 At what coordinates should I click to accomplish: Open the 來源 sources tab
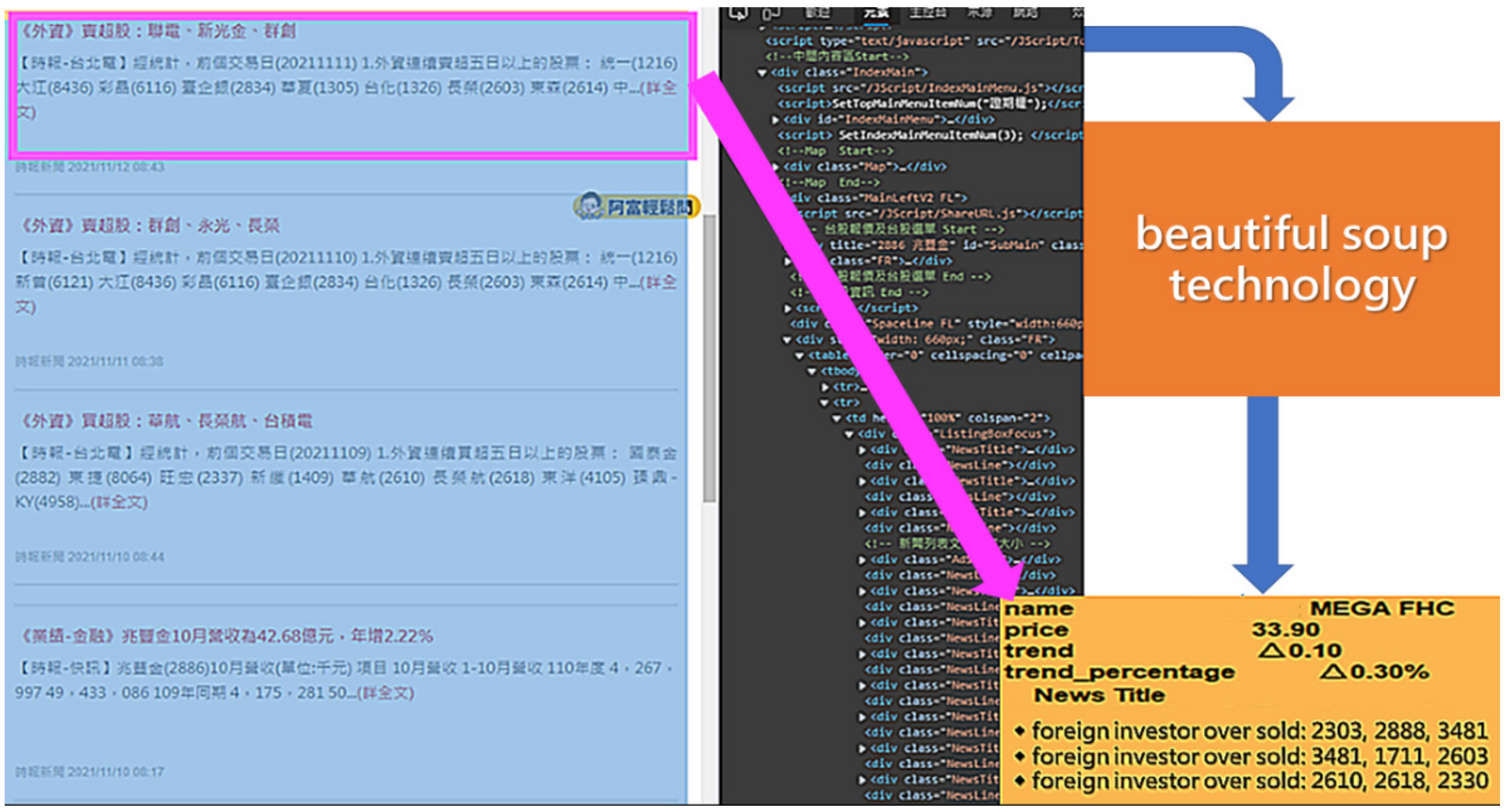tap(979, 12)
